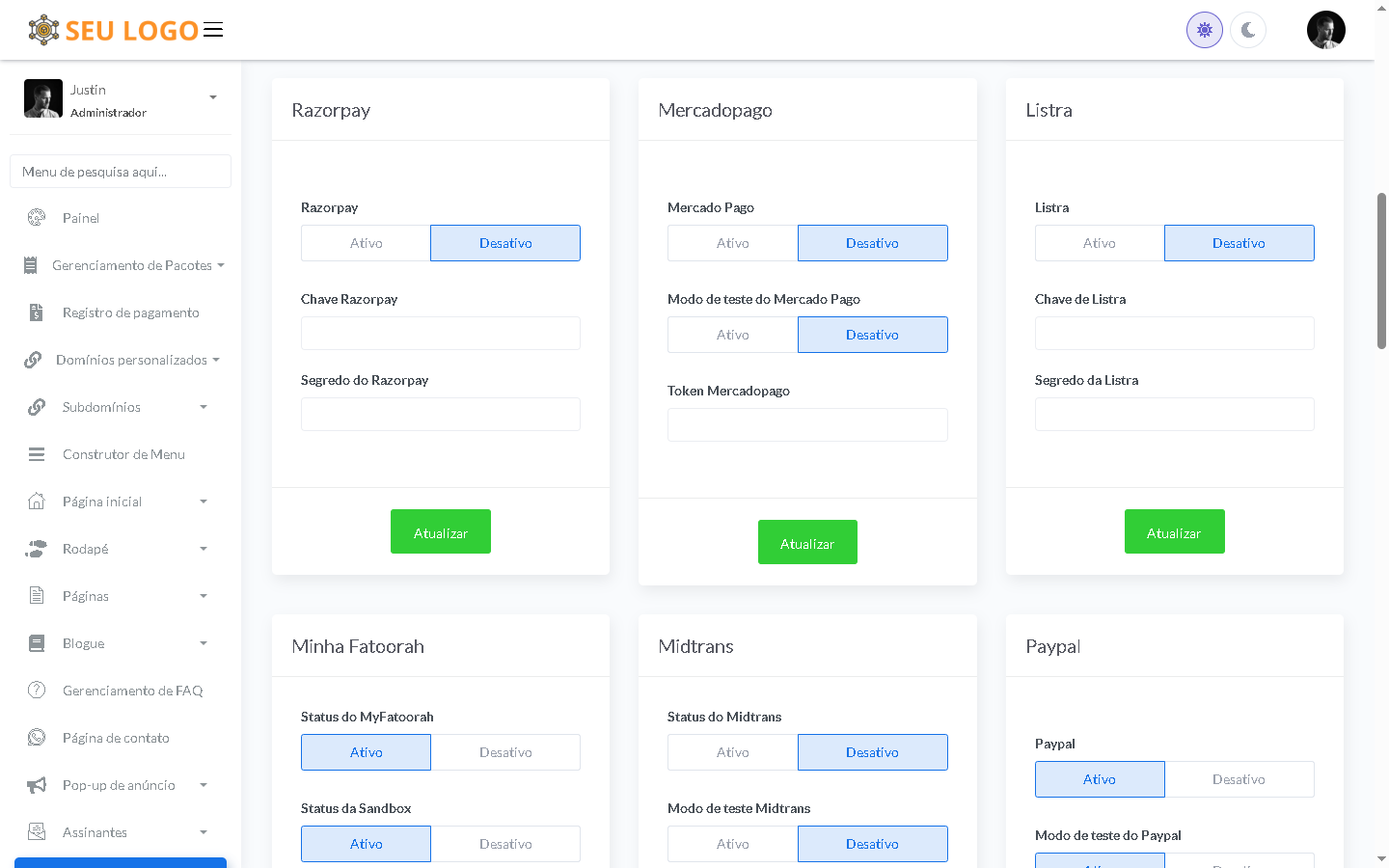Open Justin Administrador profile dropdown
This screenshot has width=1389, height=868.
(212, 97)
